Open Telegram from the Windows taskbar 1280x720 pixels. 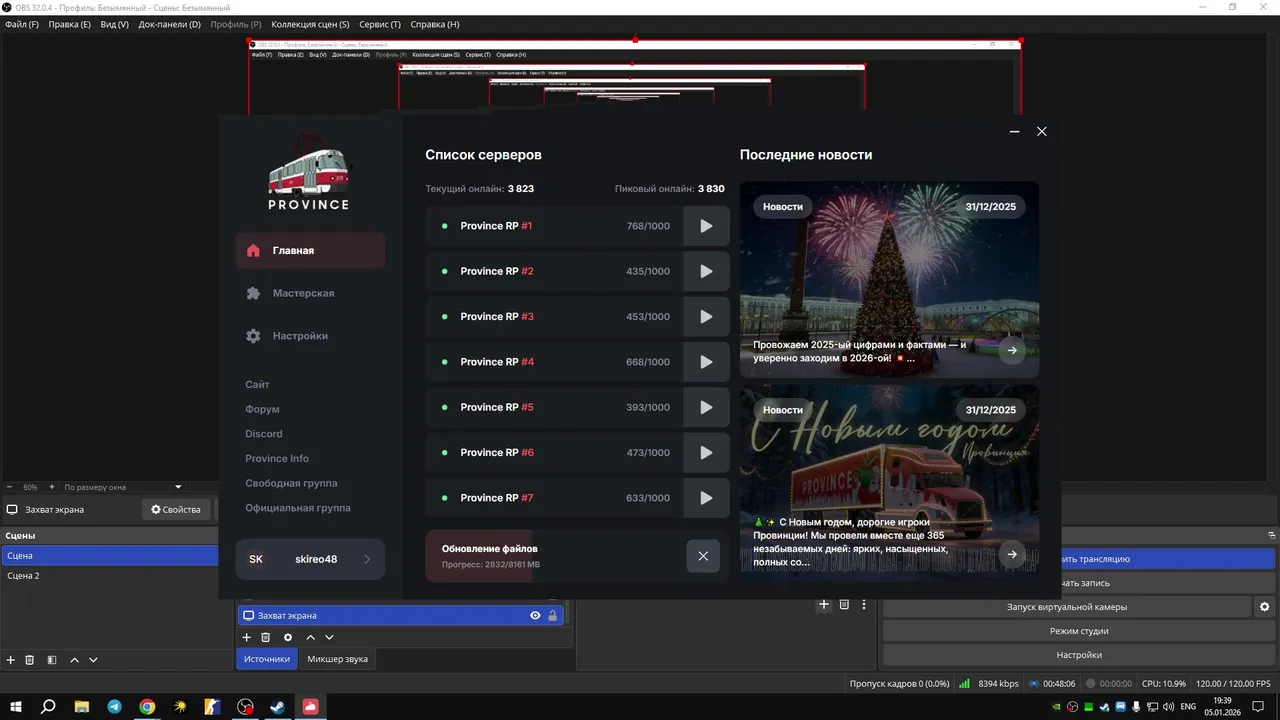pos(114,706)
